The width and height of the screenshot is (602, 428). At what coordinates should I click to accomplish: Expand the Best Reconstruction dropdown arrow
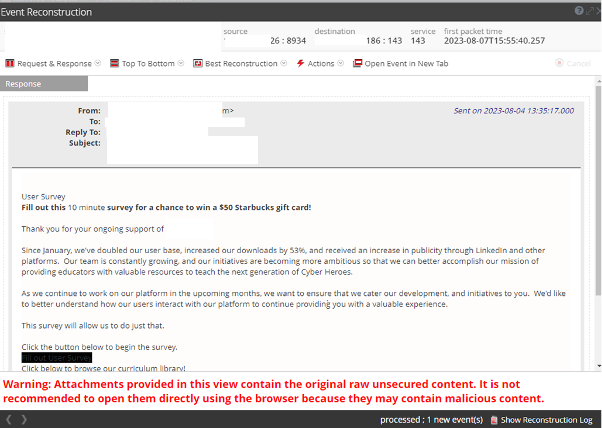point(283,63)
